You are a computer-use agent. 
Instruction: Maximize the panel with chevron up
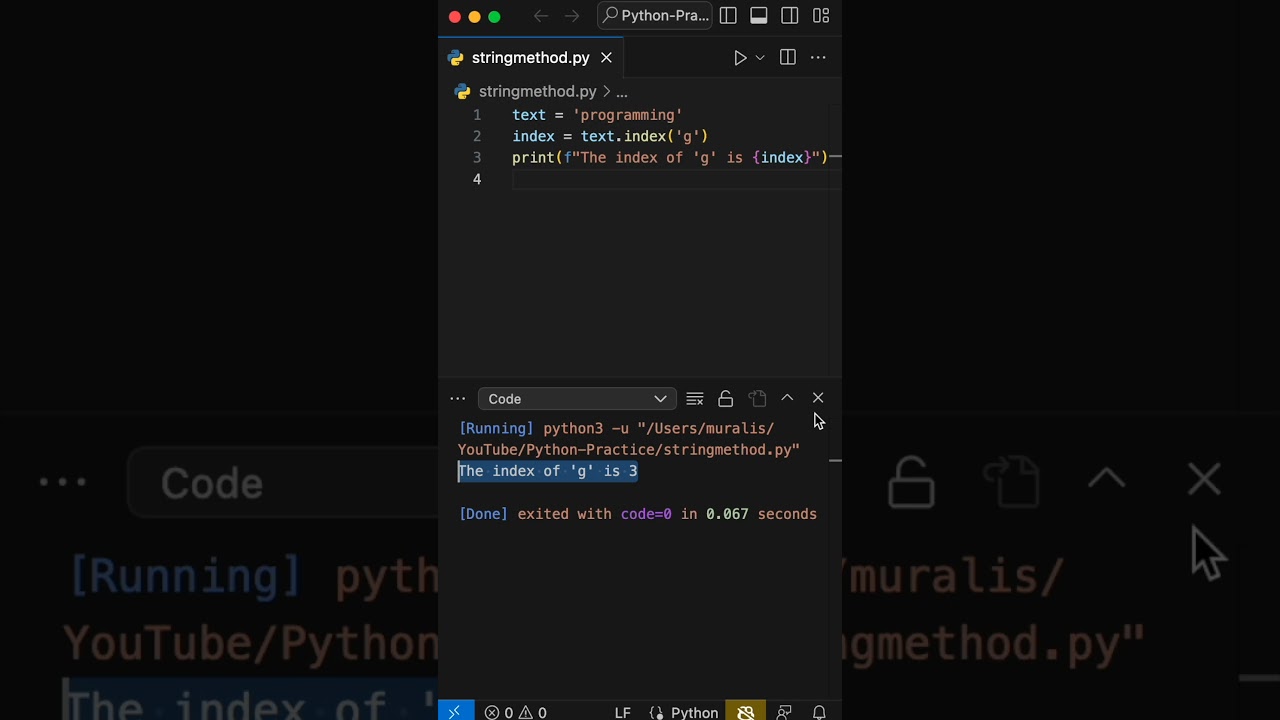coord(787,398)
